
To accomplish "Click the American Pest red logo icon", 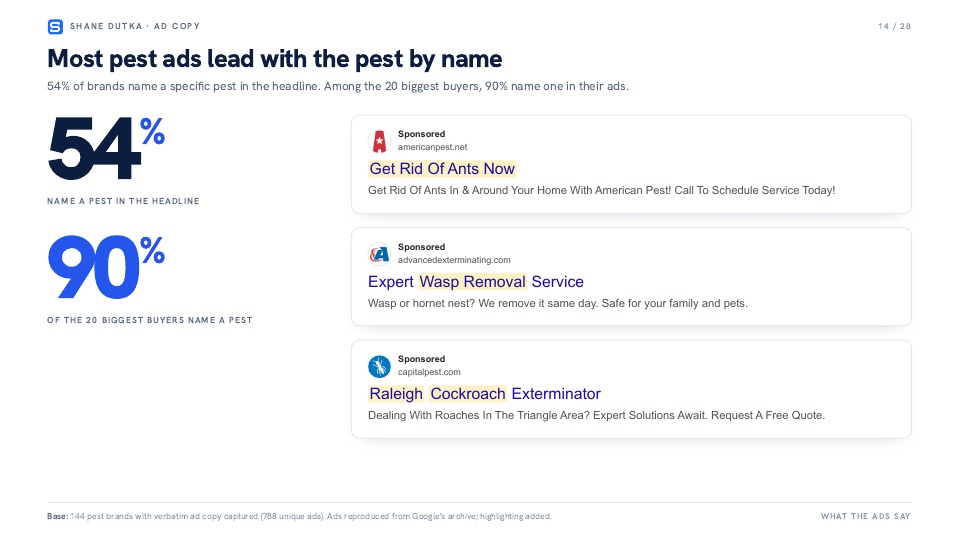I will click(380, 141).
